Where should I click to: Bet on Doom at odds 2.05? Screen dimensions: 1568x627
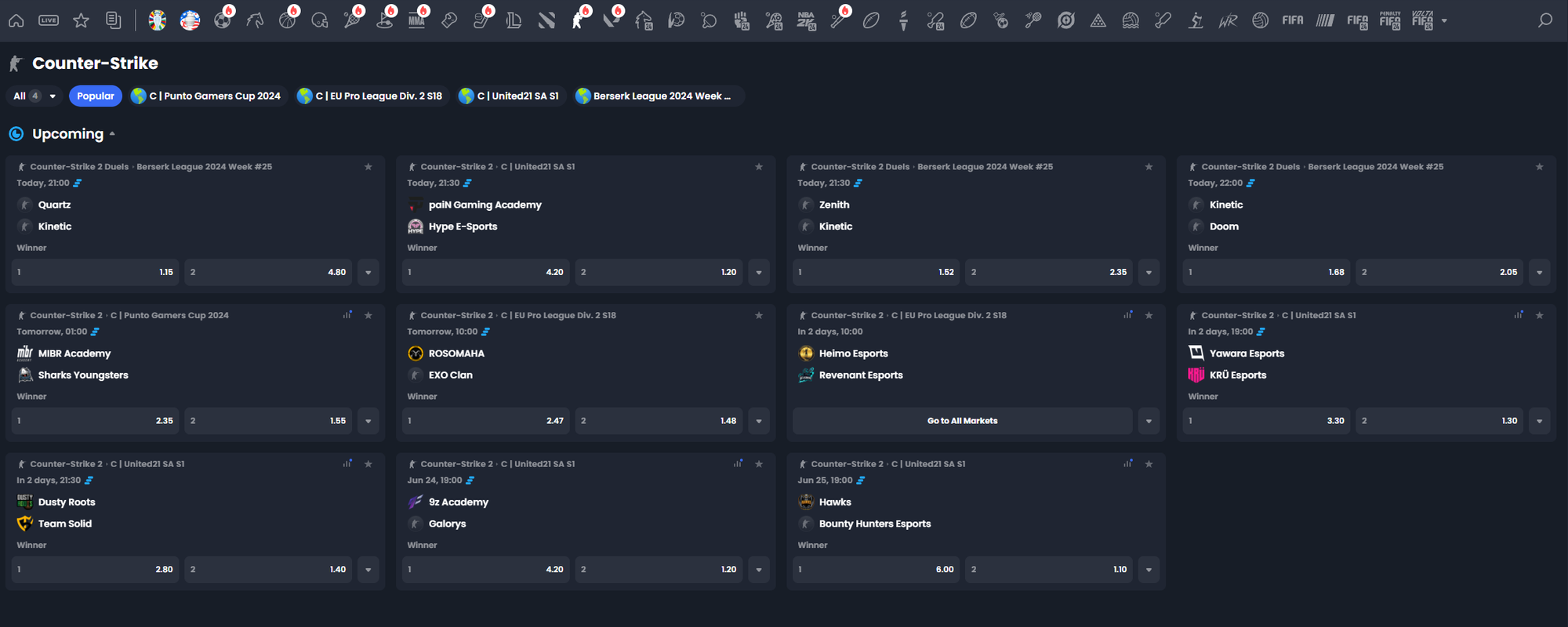point(1440,272)
